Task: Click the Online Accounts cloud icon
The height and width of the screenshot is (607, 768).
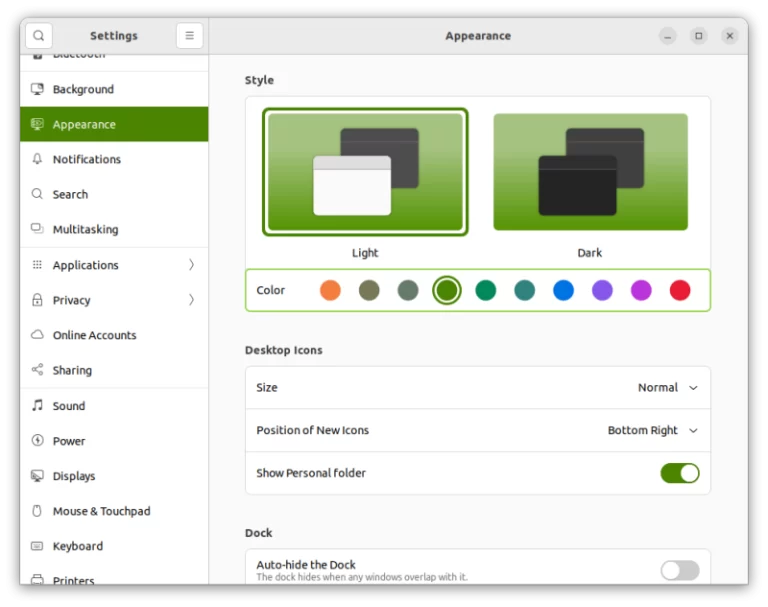Action: coord(37,335)
